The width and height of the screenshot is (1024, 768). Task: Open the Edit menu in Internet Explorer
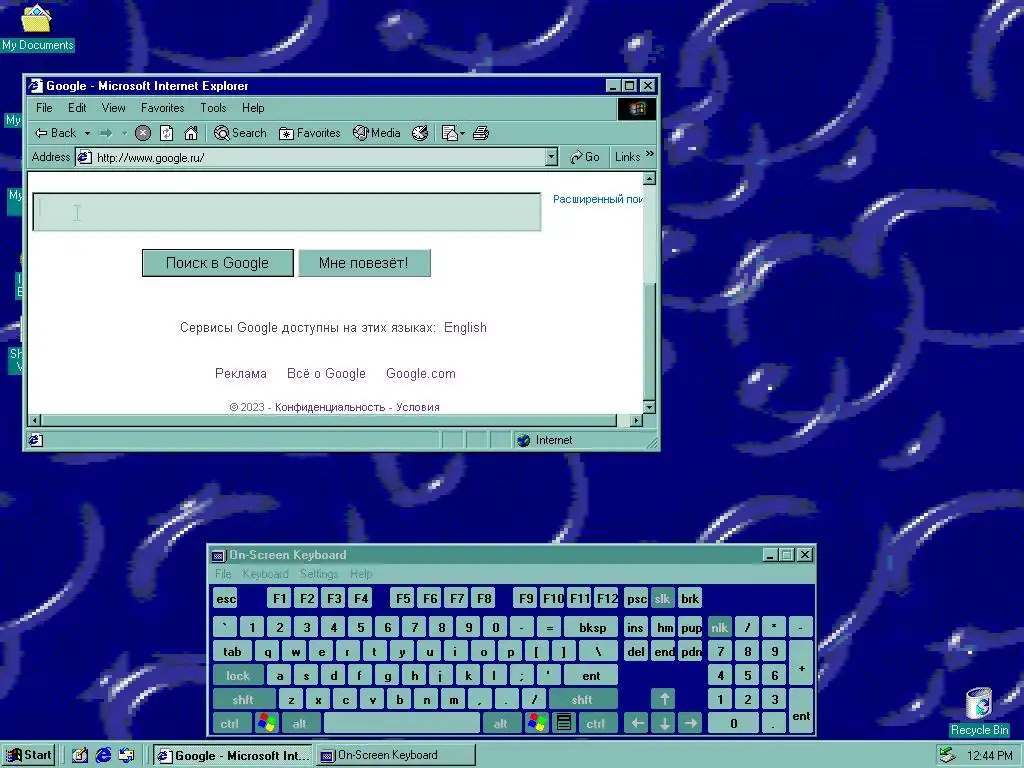tap(77, 108)
